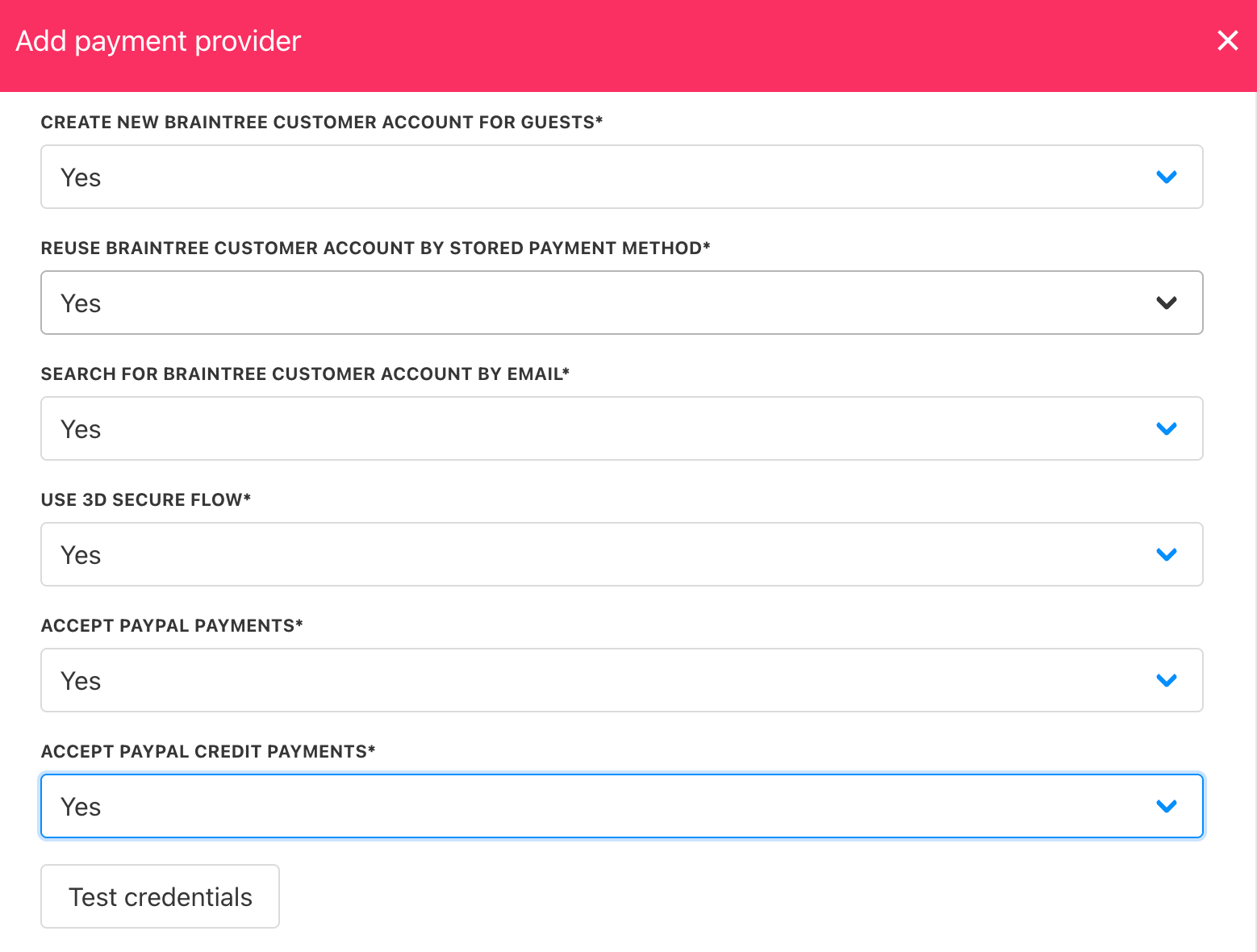Open Reuse Braintree Customer Account by Stored Payment dropdown
The width and height of the screenshot is (1257, 952).
(622, 303)
